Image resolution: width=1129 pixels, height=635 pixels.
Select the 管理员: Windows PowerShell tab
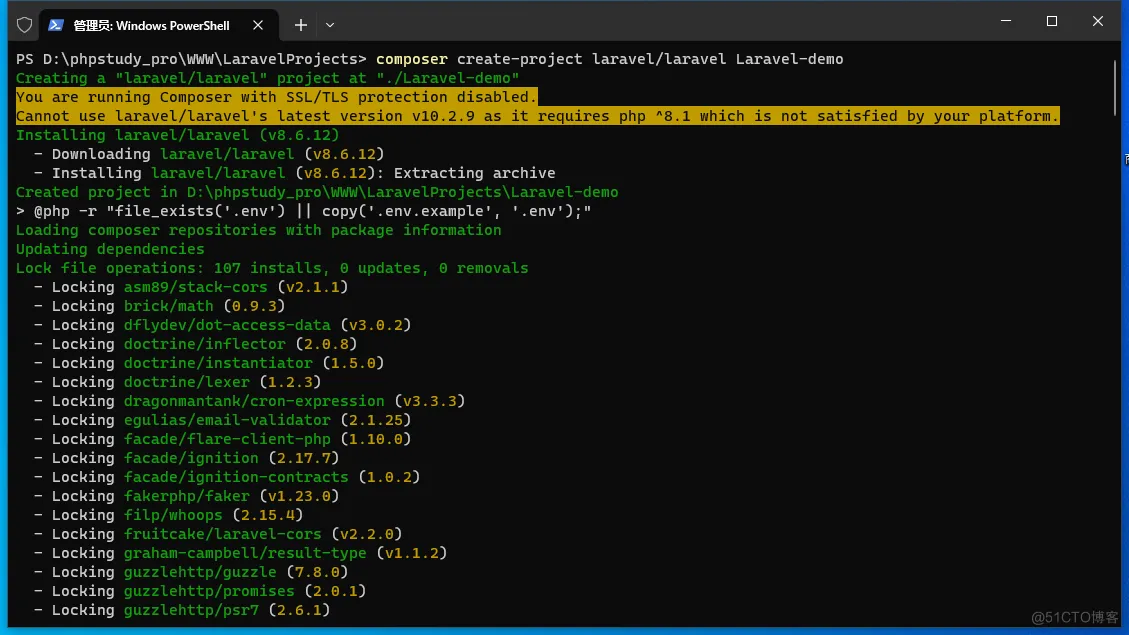158,25
